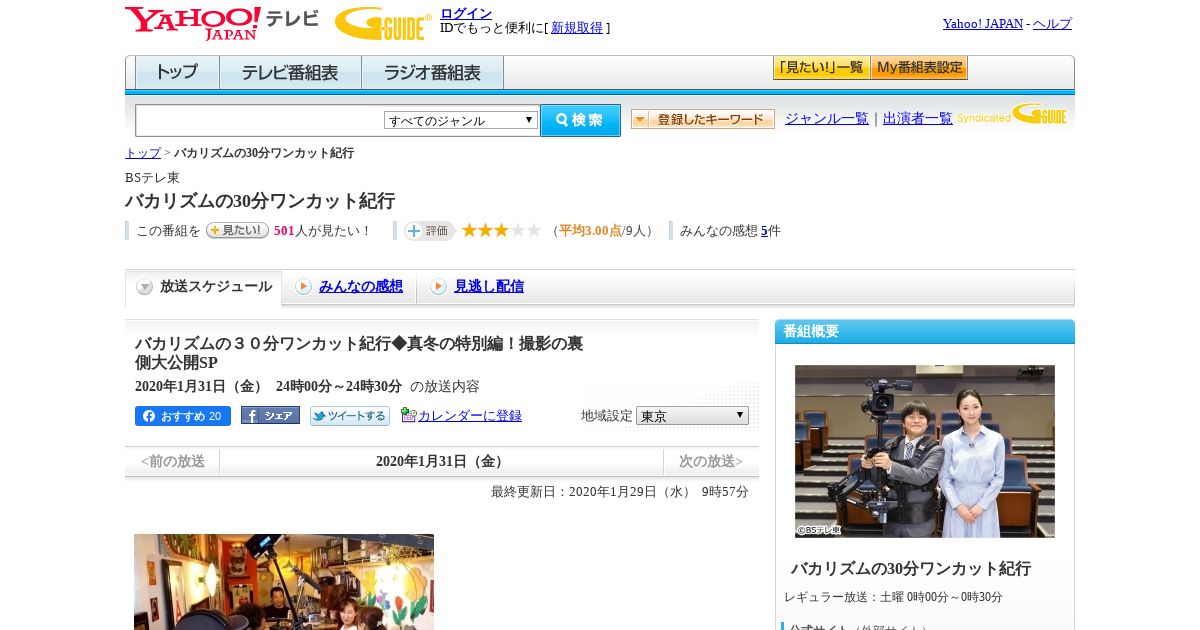The image size is (1200, 630).
Task: Open the restaurant filming scene photo
Action: click(x=284, y=582)
